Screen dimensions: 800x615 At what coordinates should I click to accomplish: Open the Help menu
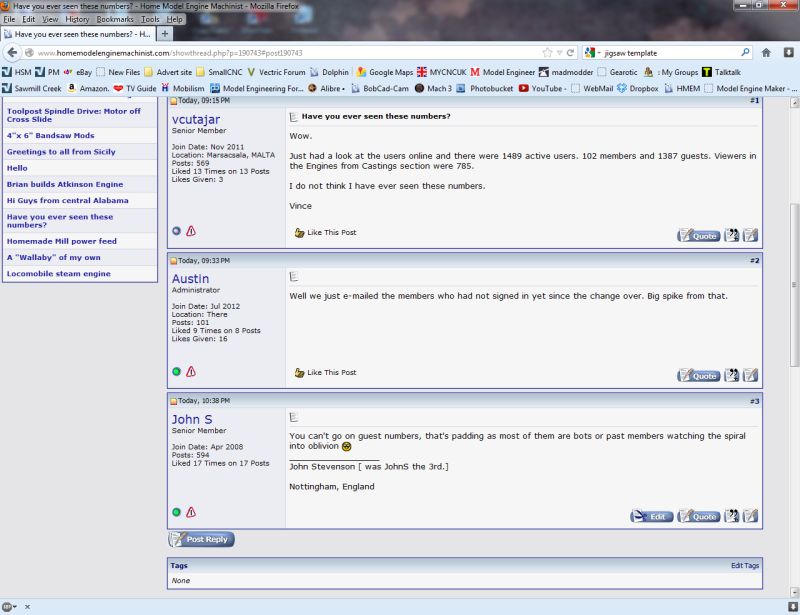point(174,19)
